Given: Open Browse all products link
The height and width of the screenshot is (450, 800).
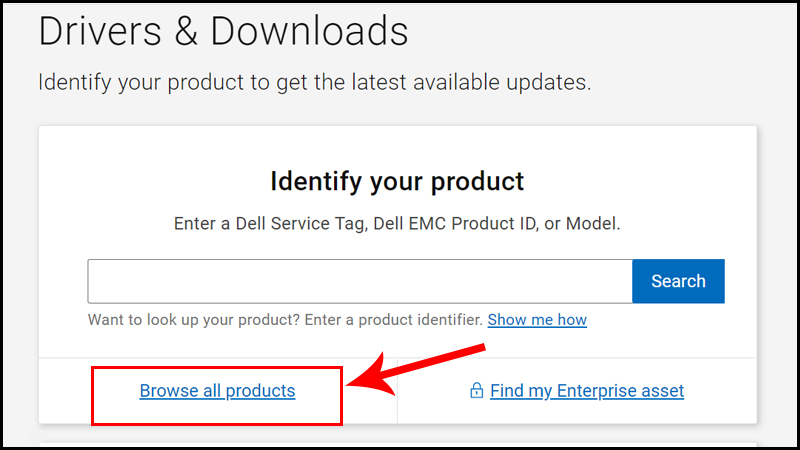Looking at the screenshot, I should pos(217,391).
